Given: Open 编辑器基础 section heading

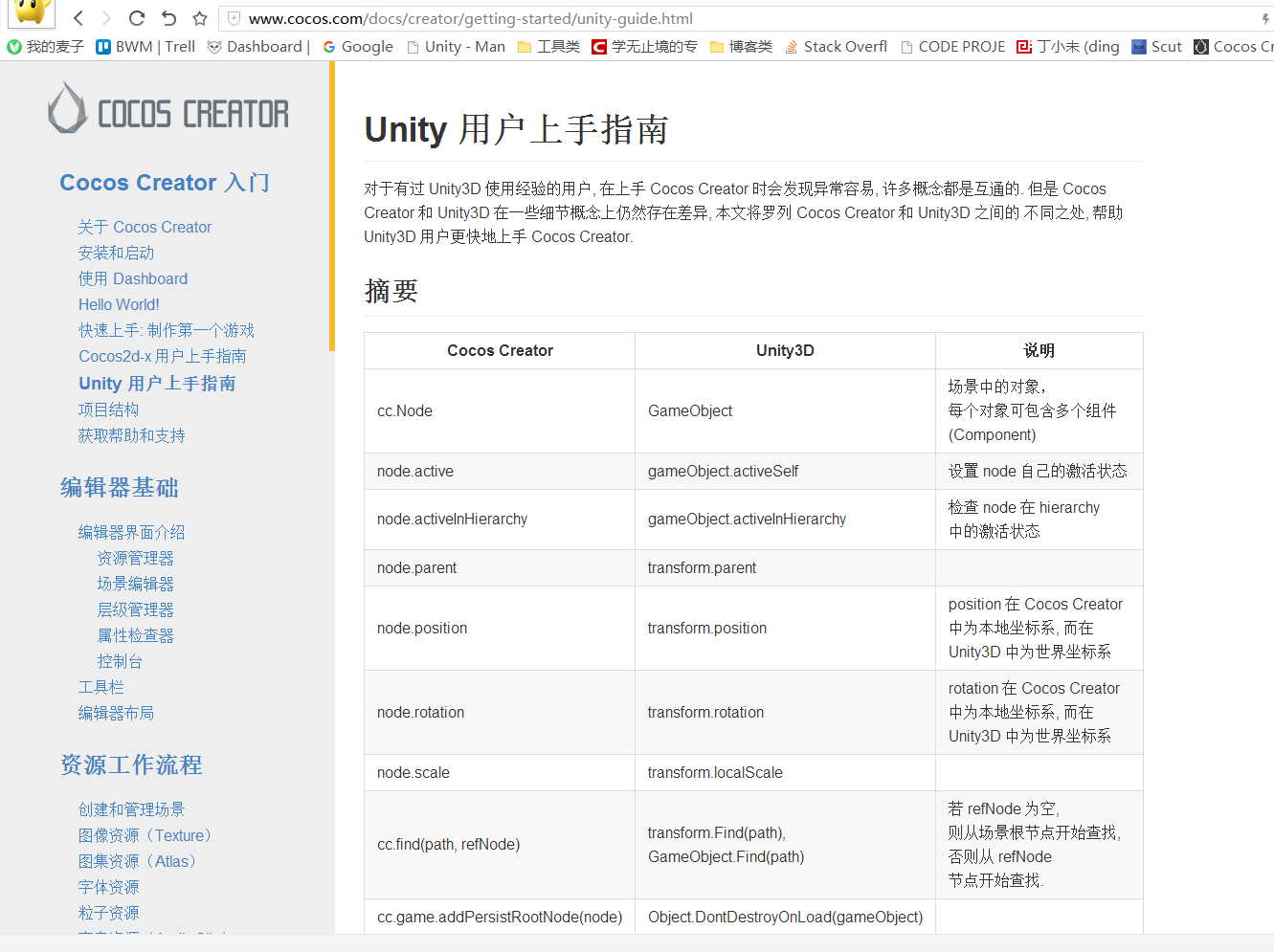Looking at the screenshot, I should pyautogui.click(x=120, y=488).
